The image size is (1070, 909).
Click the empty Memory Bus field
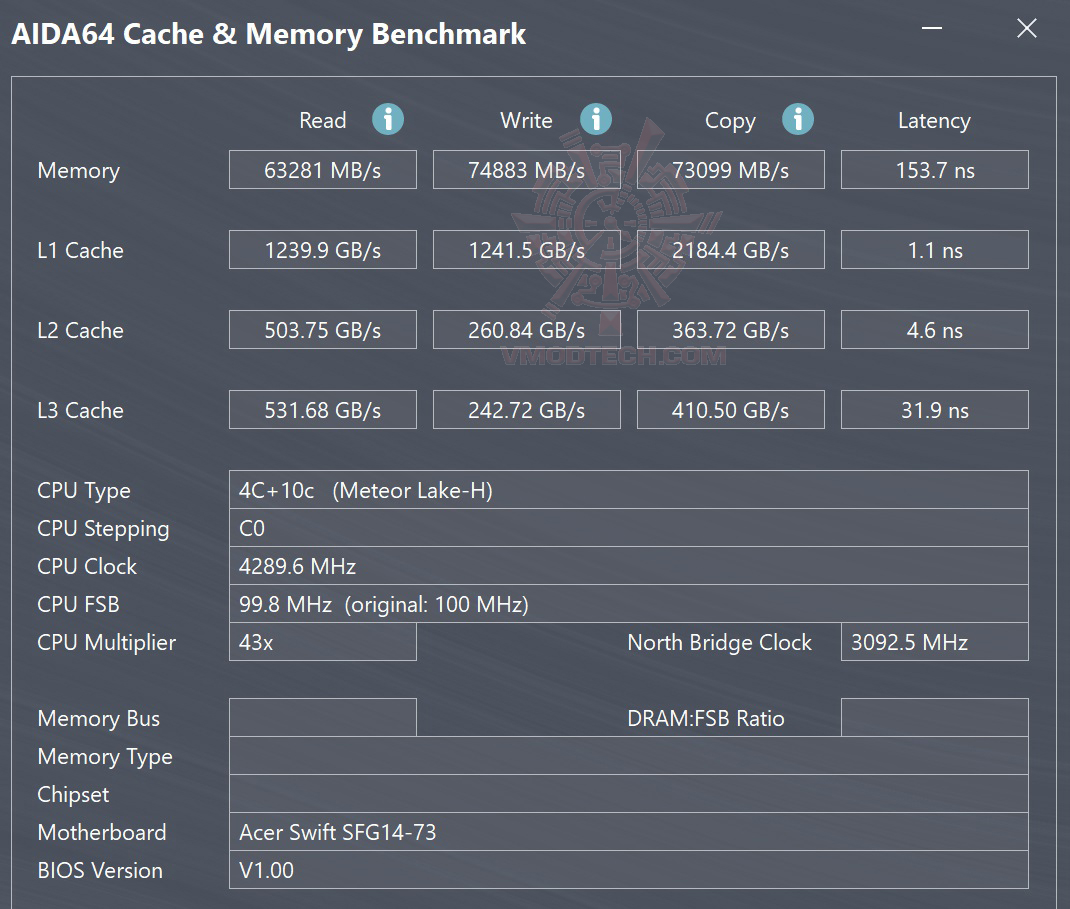pos(322,718)
